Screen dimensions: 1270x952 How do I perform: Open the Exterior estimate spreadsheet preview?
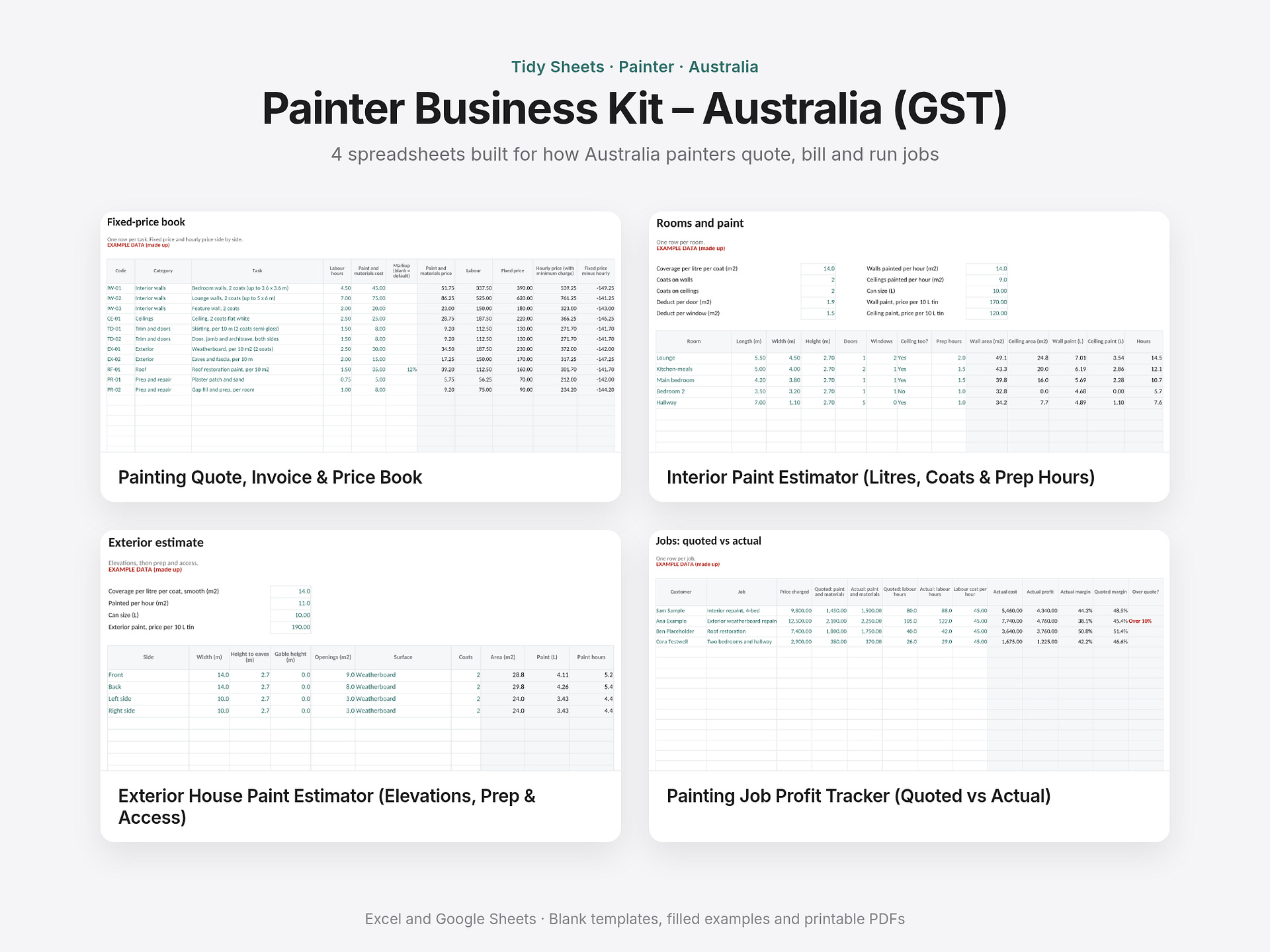click(x=360, y=651)
